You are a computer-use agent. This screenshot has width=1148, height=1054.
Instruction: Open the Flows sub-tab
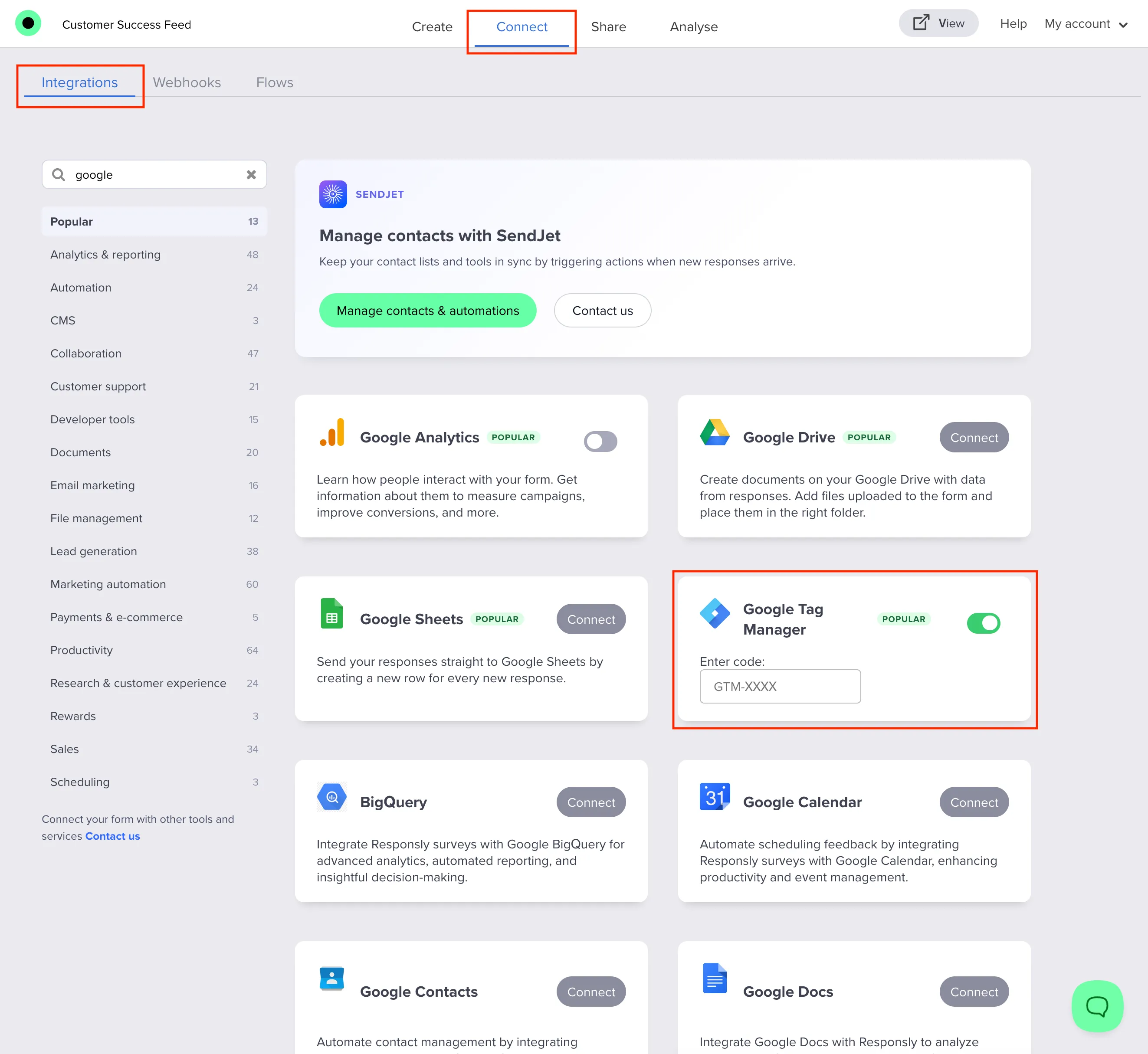[x=275, y=83]
